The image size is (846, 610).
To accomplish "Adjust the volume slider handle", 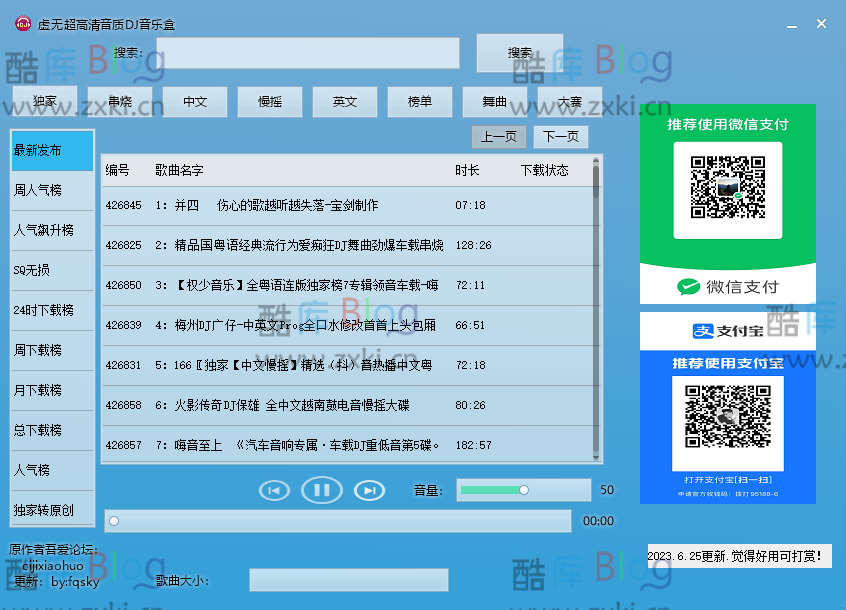I will (x=523, y=490).
